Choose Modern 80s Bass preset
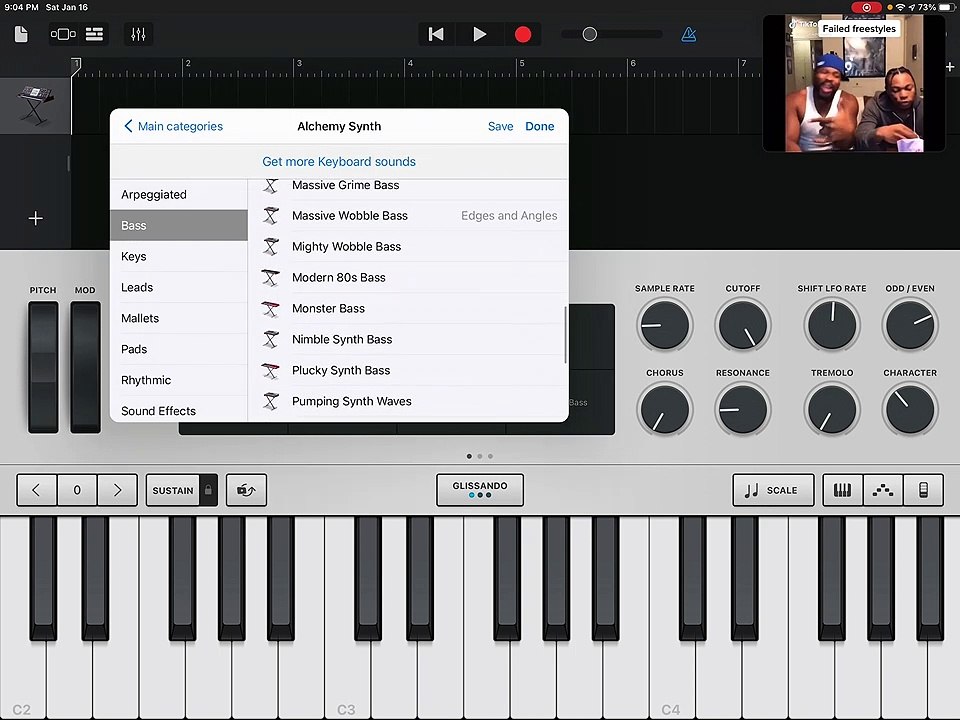Viewport: 960px width, 720px height. [408, 277]
